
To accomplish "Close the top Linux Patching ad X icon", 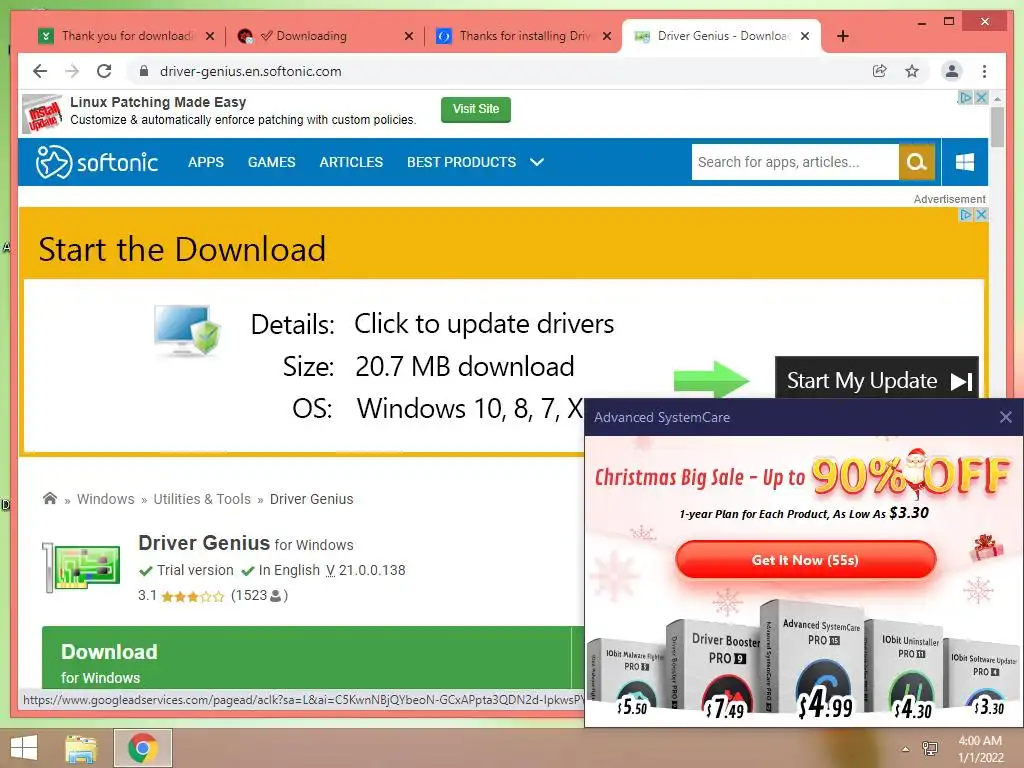I will (x=981, y=98).
